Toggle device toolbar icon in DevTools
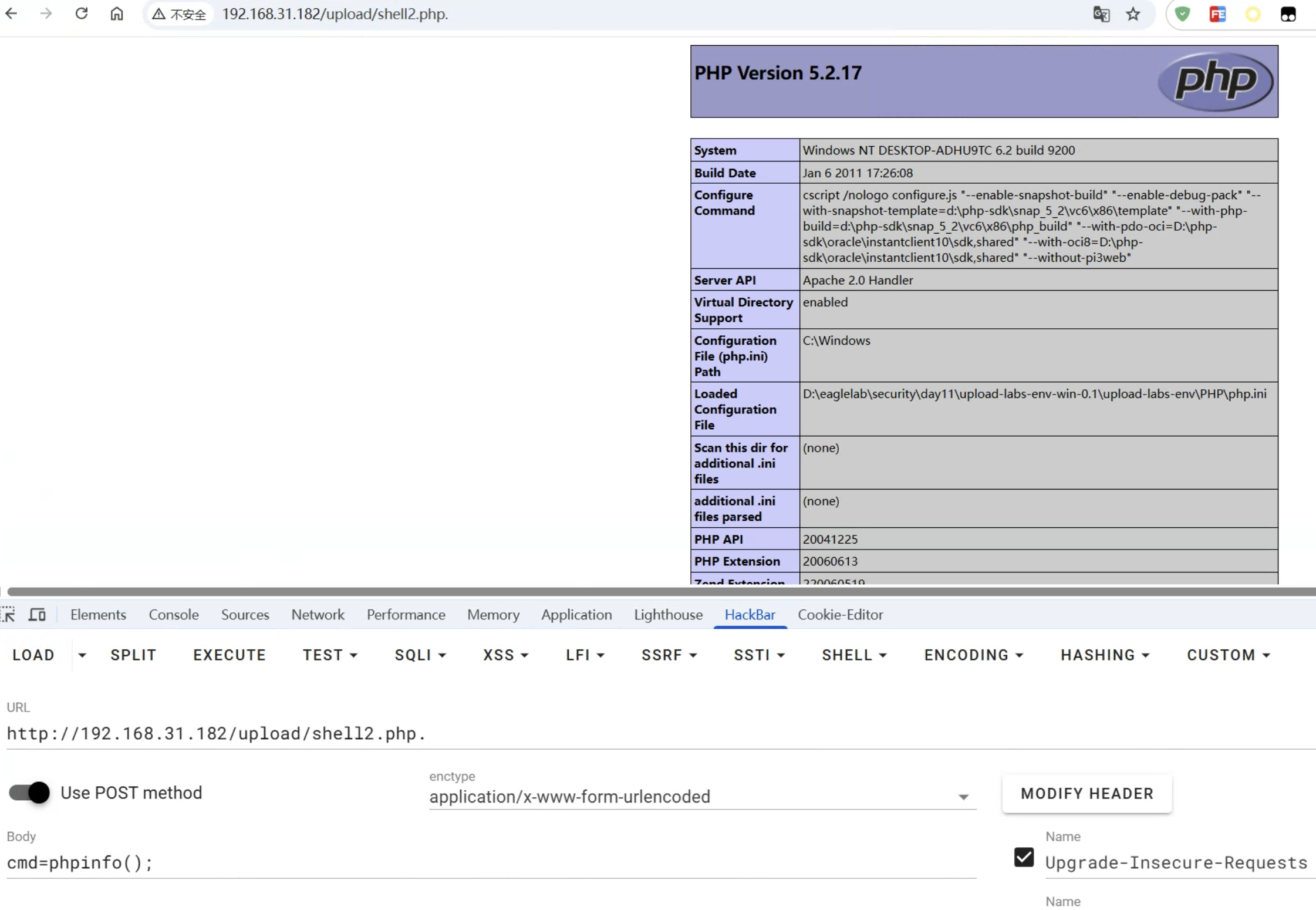The image size is (1316, 910). (x=37, y=615)
